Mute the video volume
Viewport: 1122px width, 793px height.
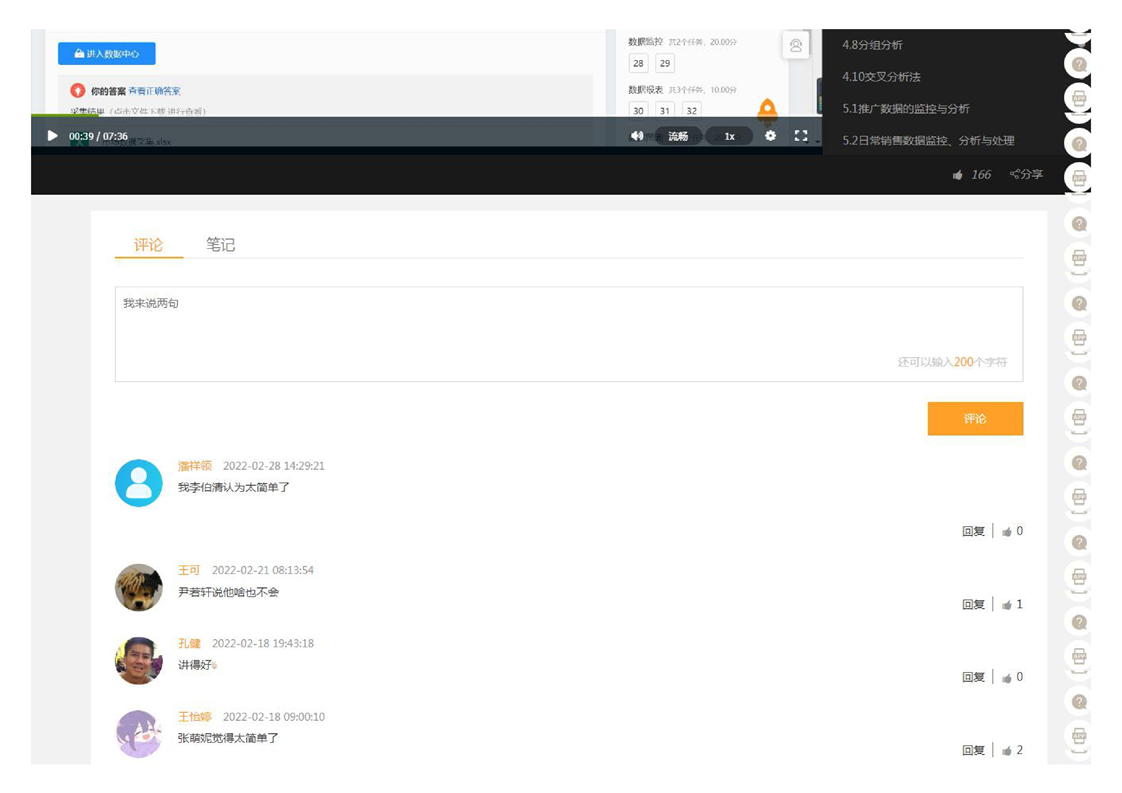[x=637, y=136]
